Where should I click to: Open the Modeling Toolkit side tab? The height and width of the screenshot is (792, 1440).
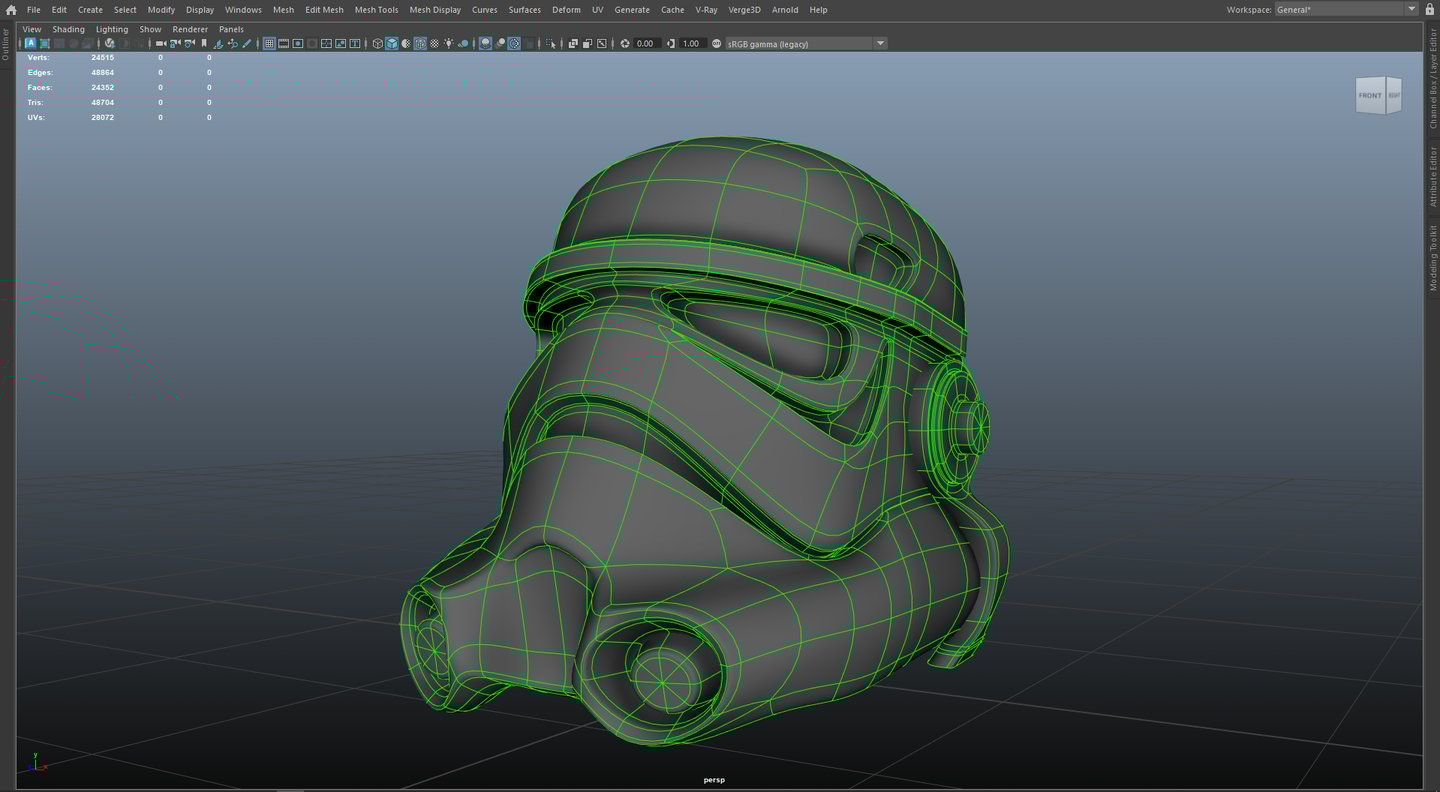[1432, 258]
